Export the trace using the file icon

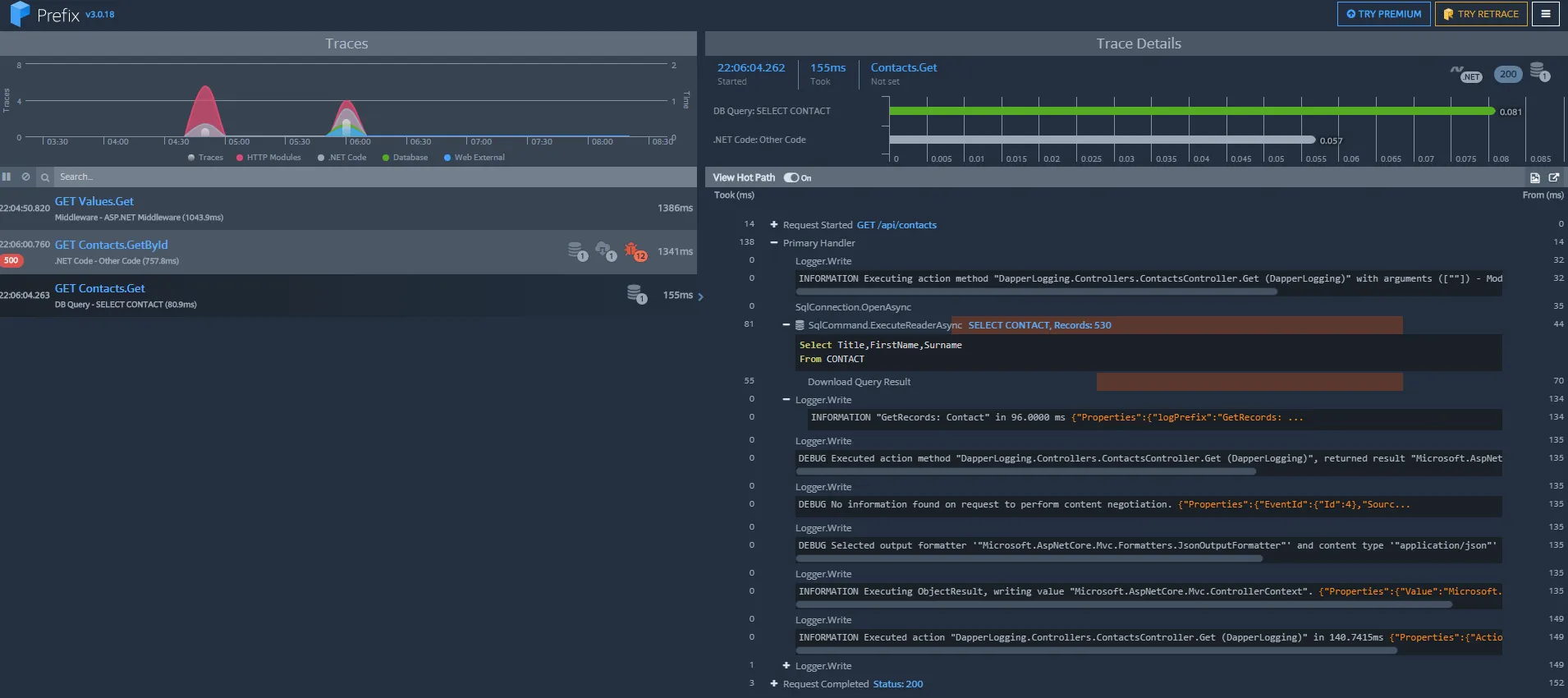tap(1534, 177)
